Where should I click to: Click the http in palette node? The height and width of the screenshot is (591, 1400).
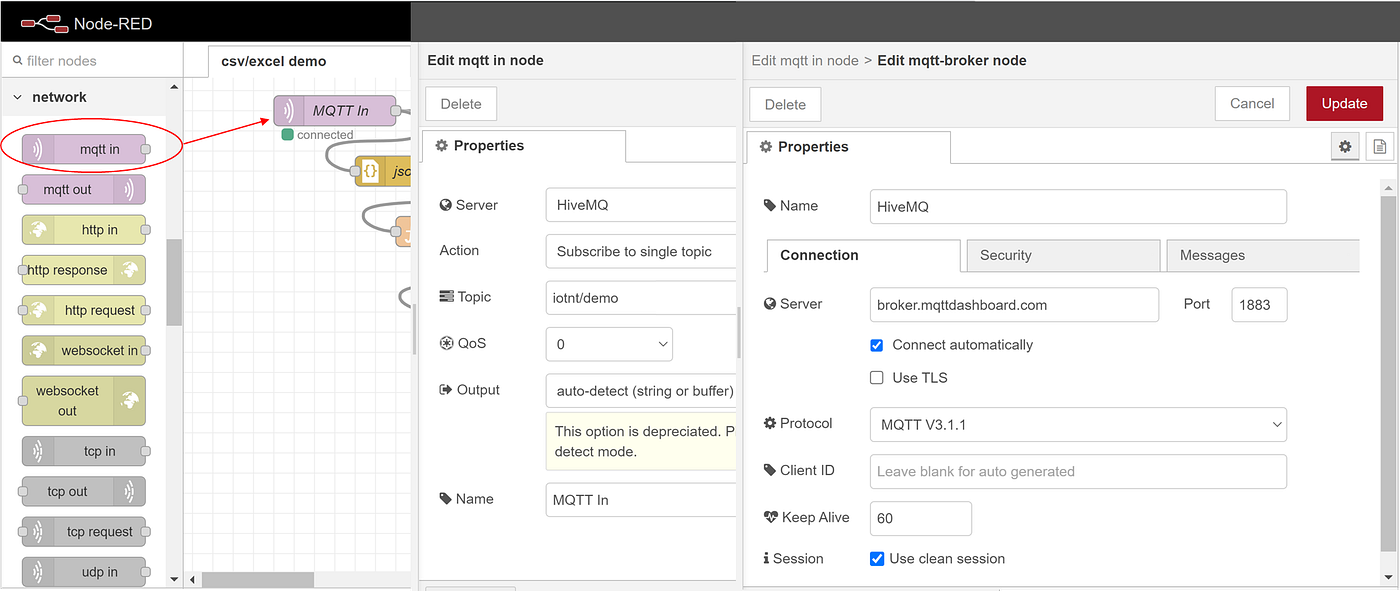pyautogui.click(x=84, y=230)
